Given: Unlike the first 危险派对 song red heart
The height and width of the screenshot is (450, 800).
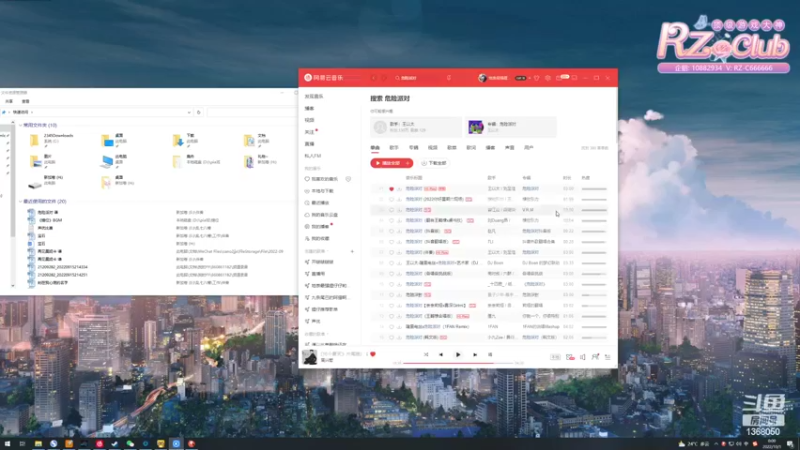Looking at the screenshot, I should tap(391, 189).
